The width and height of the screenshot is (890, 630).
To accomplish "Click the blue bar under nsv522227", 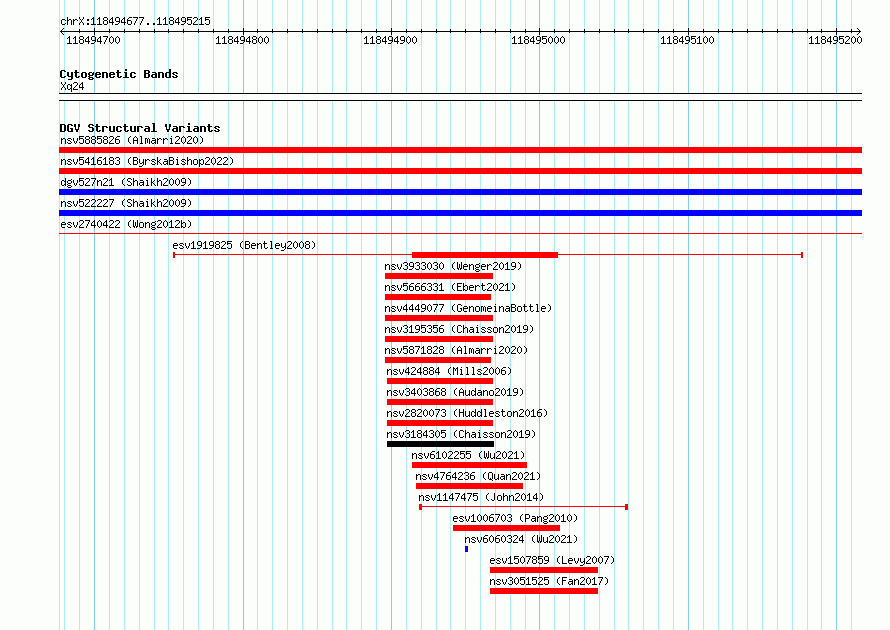I will tap(460, 213).
